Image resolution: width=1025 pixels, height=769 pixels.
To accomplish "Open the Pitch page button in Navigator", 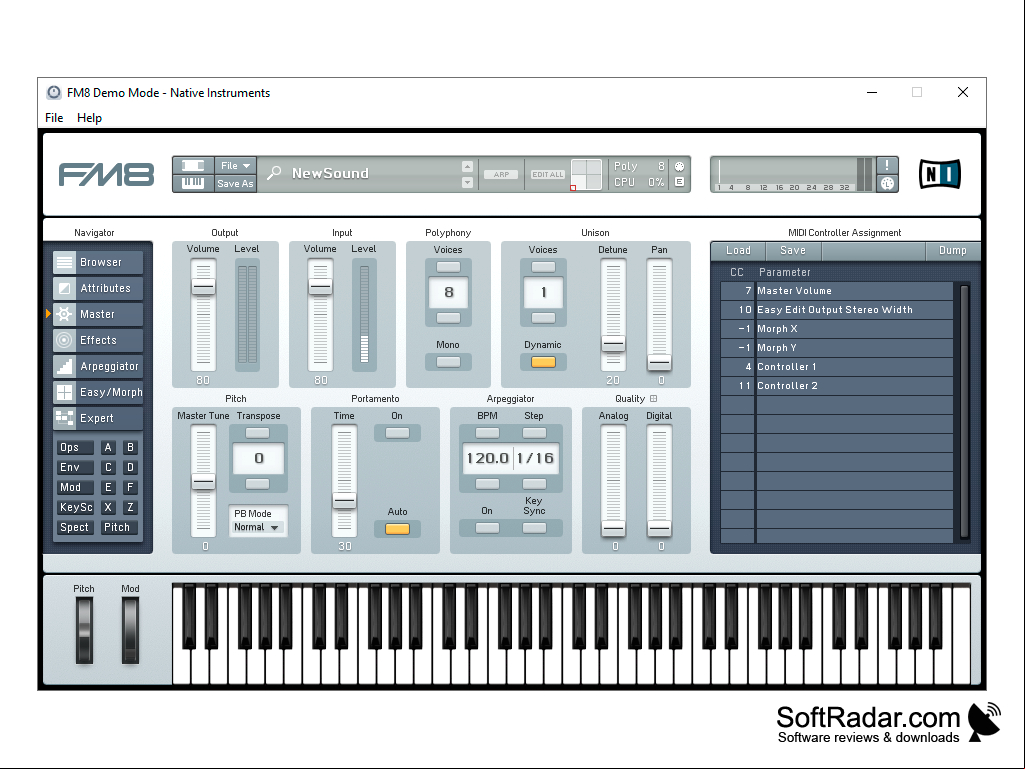I will pos(118,527).
